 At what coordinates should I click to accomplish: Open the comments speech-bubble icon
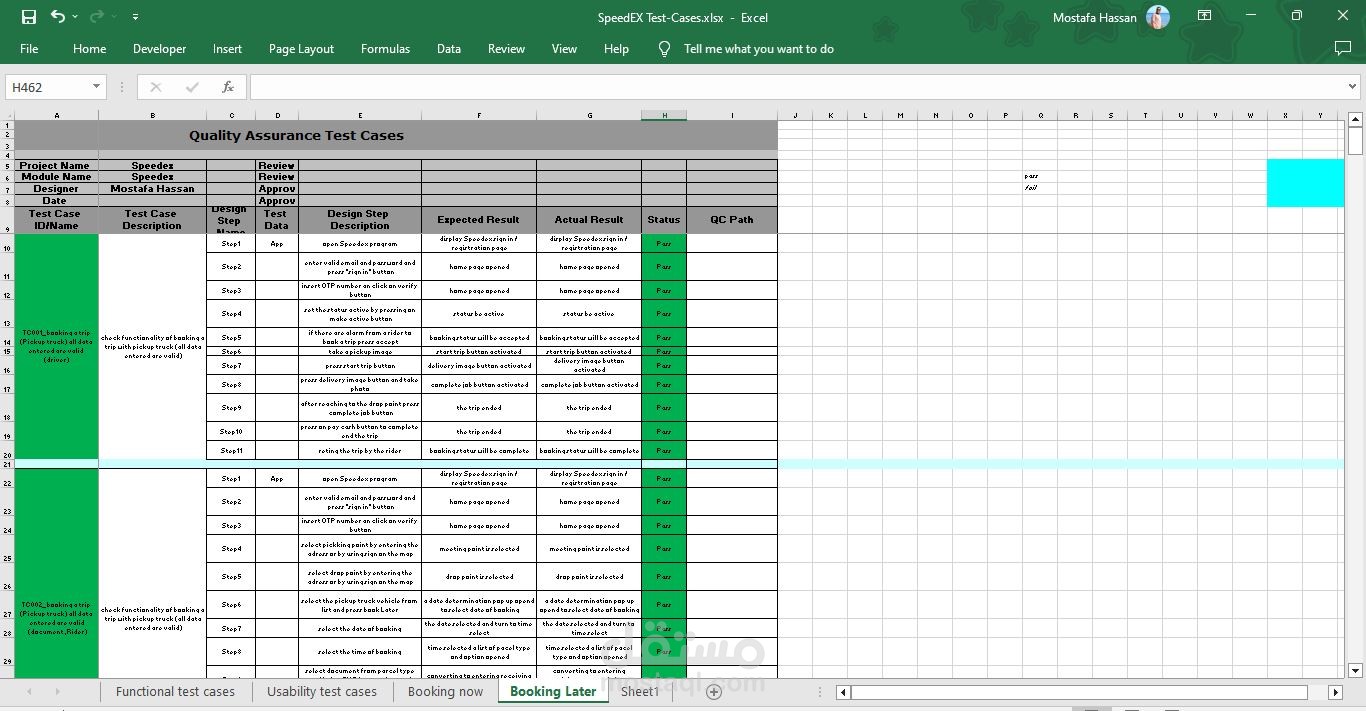click(x=1342, y=48)
